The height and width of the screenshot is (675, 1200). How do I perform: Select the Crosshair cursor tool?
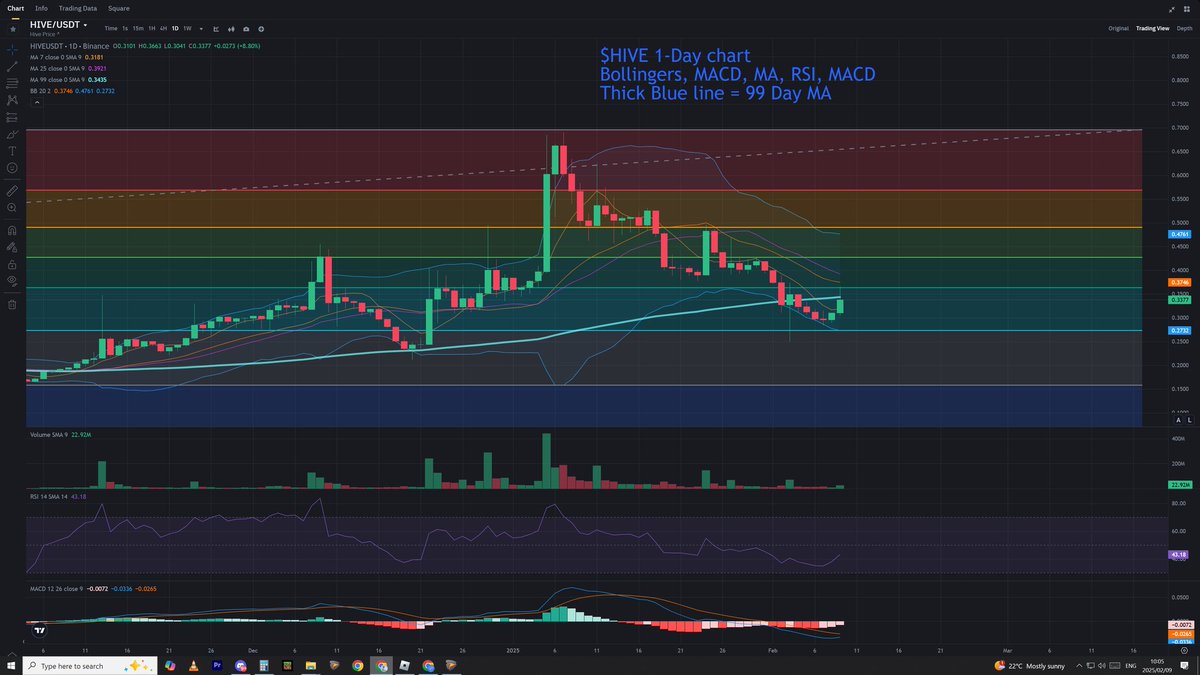(x=12, y=51)
